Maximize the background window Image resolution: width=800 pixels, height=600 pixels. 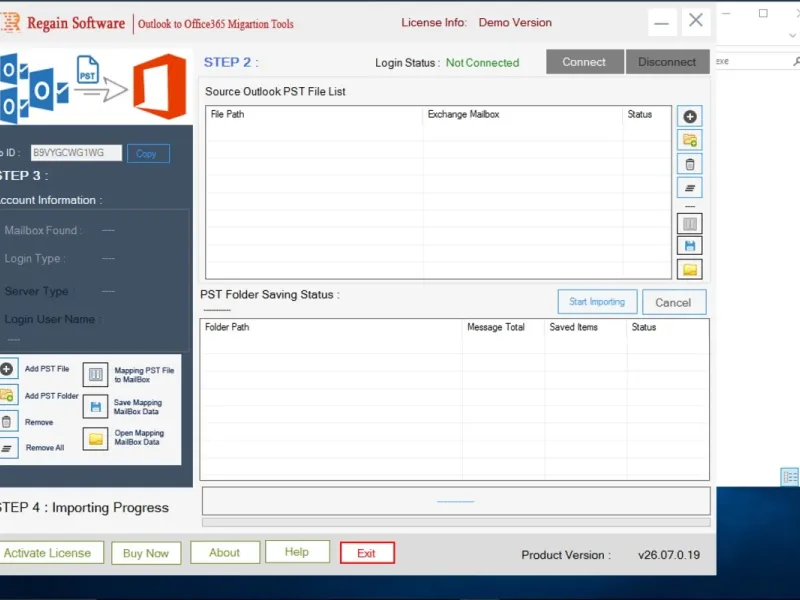click(x=763, y=13)
